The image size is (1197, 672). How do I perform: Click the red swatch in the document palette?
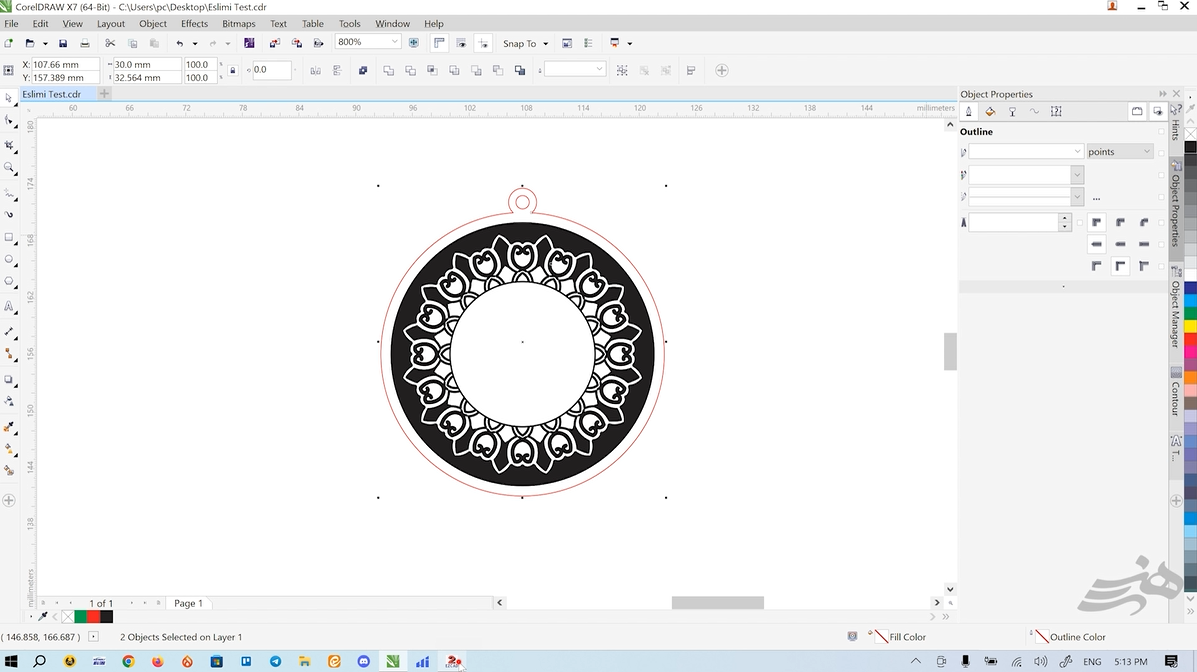point(94,617)
